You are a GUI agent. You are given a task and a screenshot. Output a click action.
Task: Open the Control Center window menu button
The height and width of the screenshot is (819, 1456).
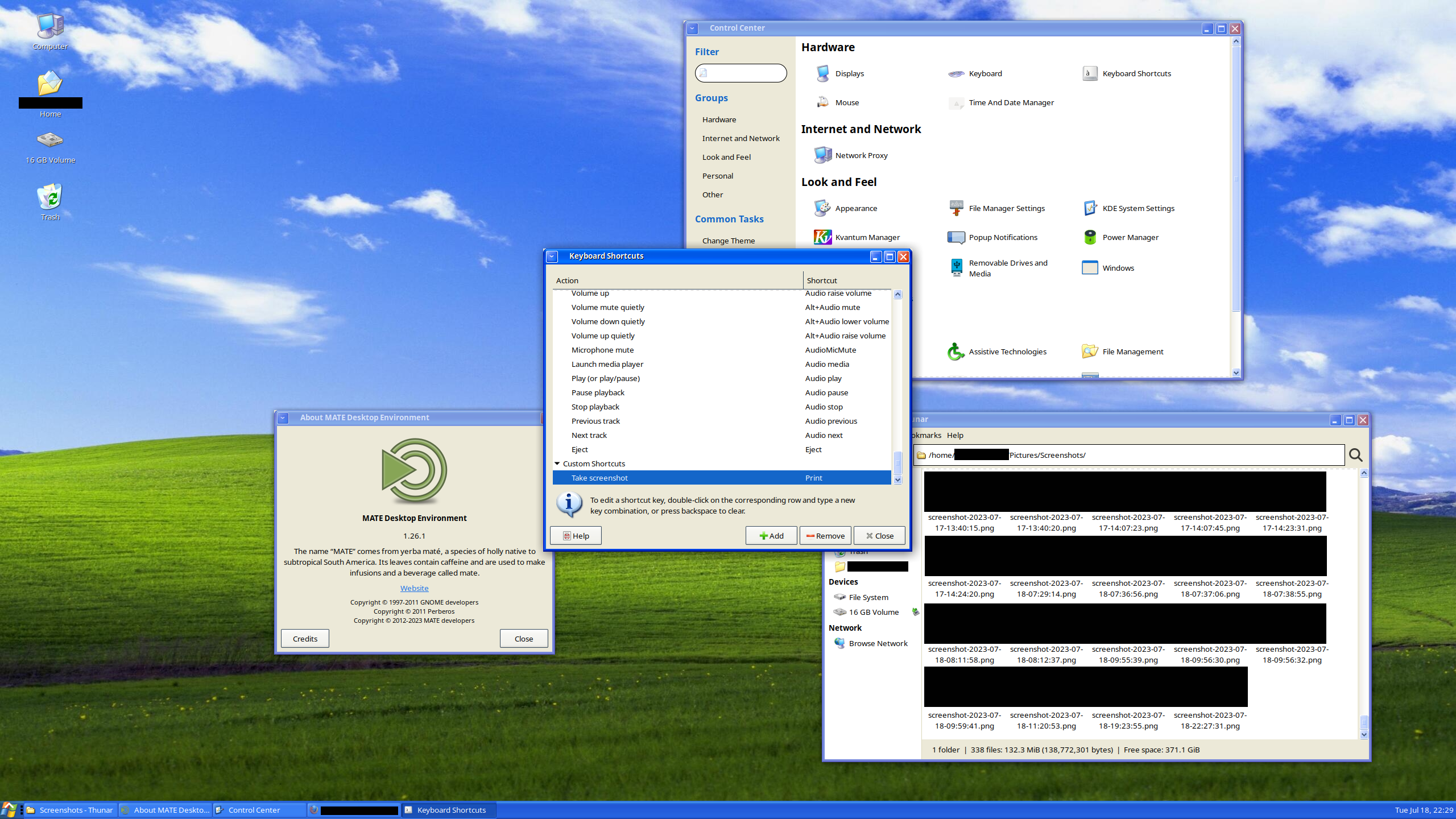pos(693,28)
